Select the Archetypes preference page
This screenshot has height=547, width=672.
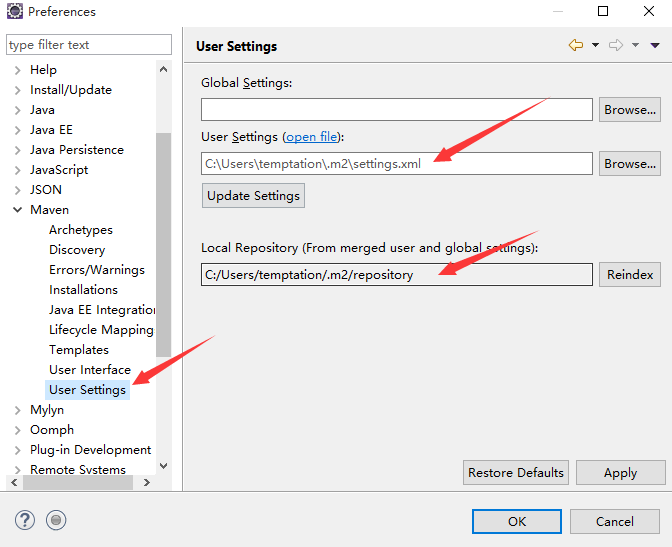point(80,230)
